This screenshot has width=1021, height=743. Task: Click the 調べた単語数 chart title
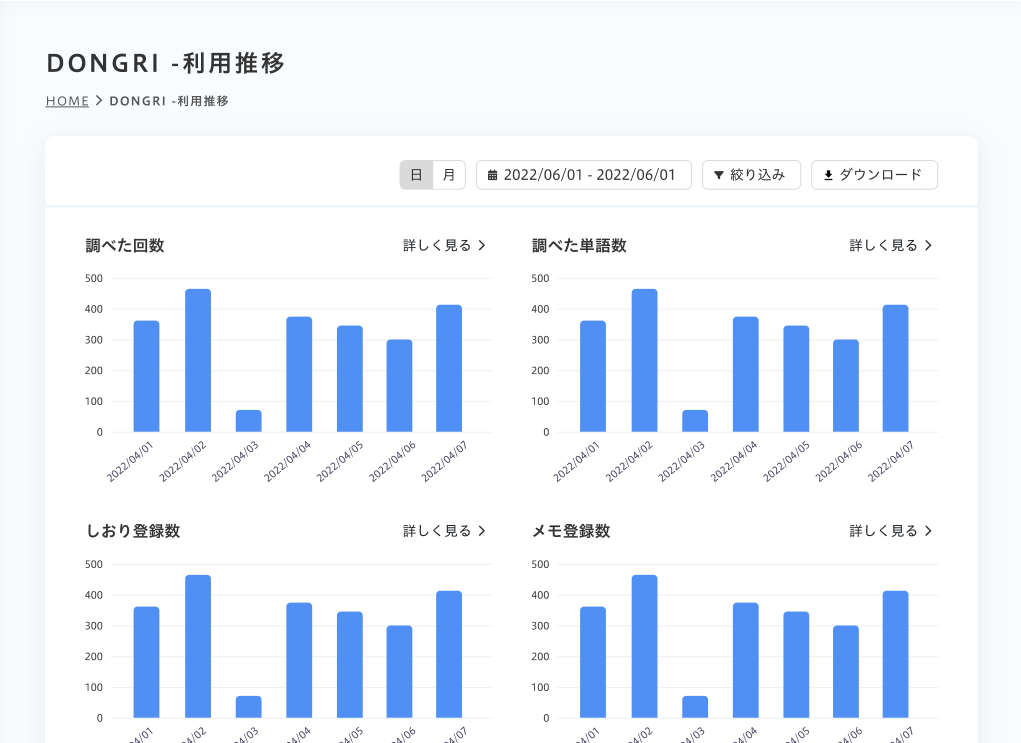click(580, 245)
